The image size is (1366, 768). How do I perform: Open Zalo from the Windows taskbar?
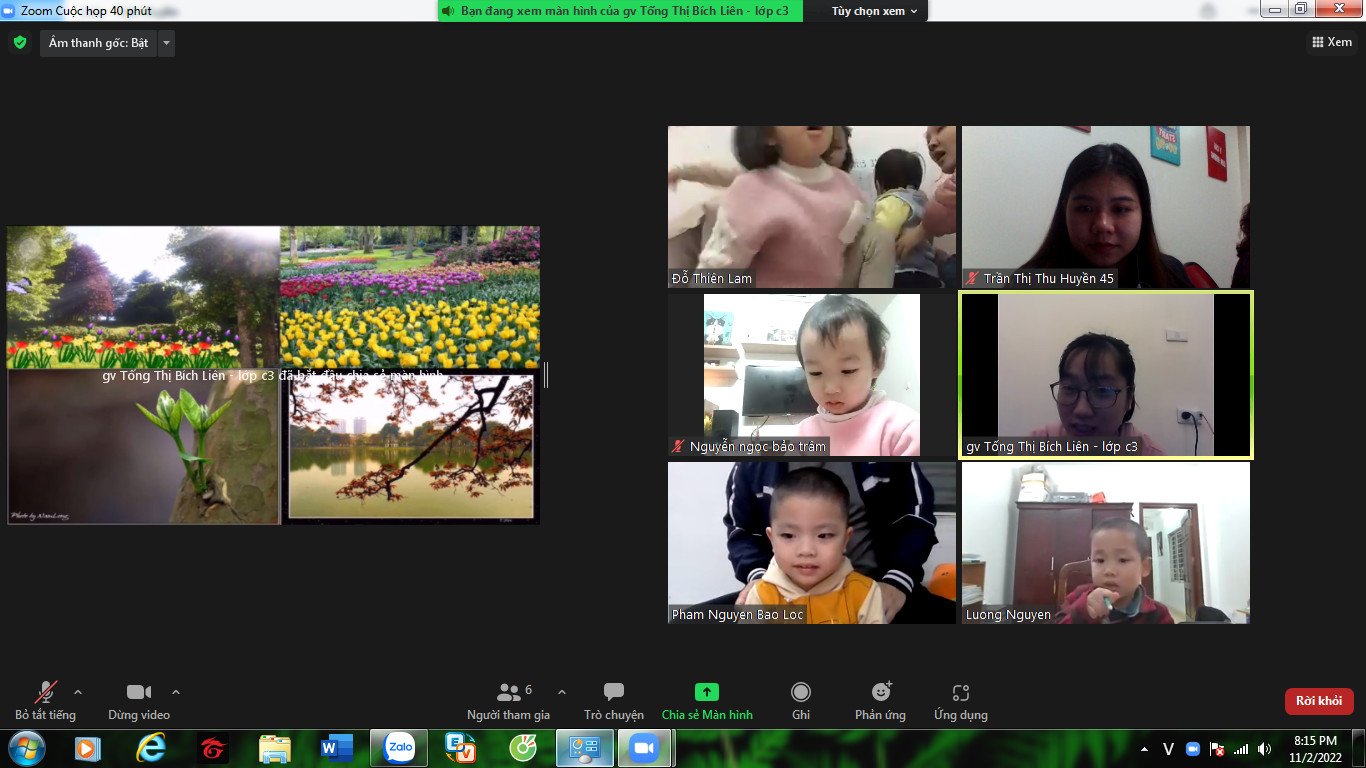[x=399, y=748]
